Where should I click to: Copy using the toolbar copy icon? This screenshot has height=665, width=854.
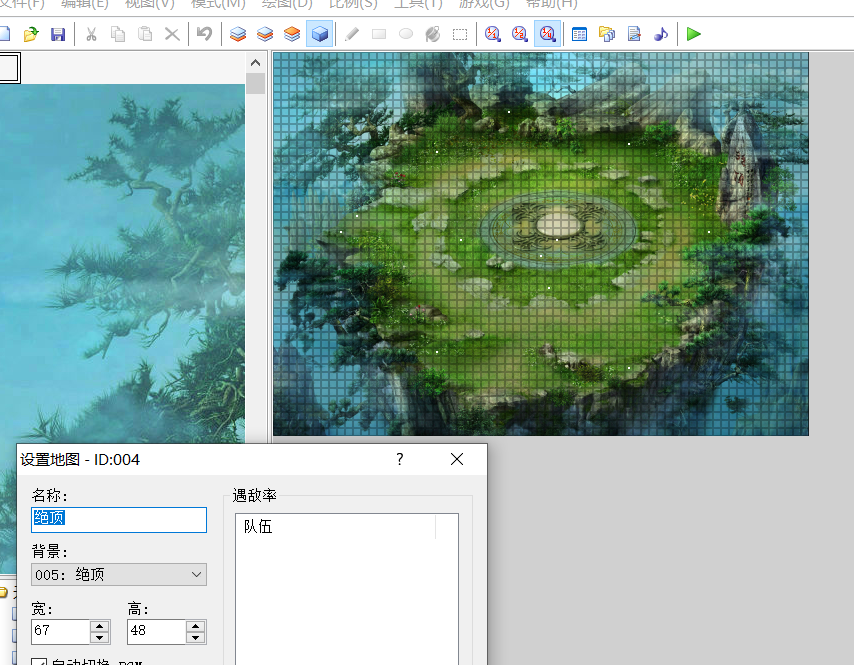(x=118, y=34)
